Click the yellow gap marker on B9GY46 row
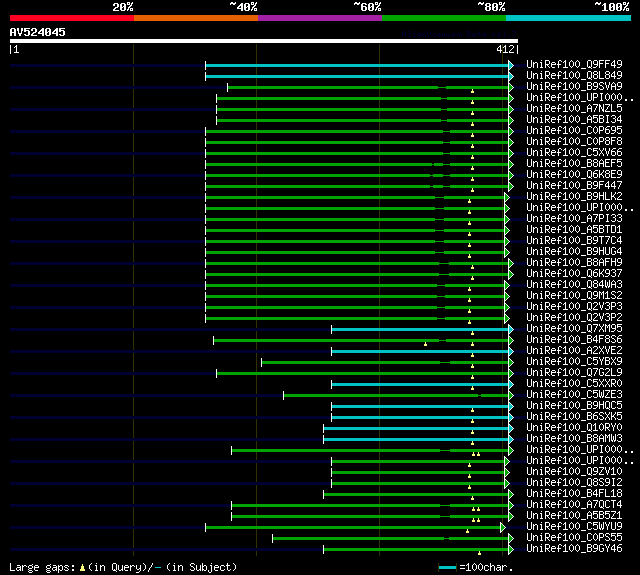 pyautogui.click(x=479, y=553)
